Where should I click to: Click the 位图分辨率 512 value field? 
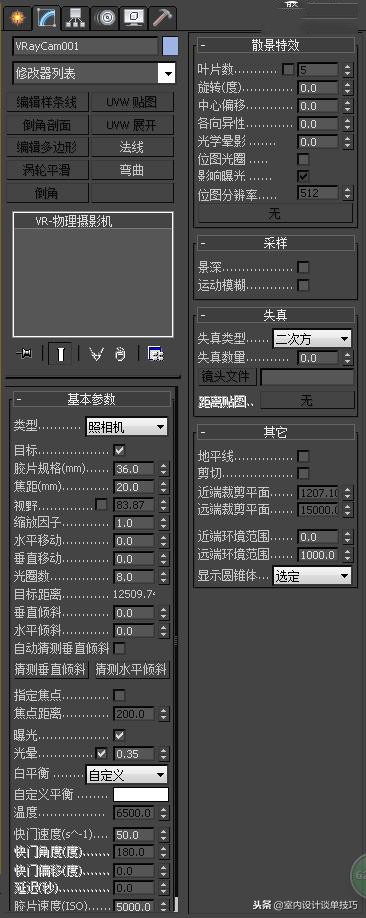pyautogui.click(x=318, y=193)
